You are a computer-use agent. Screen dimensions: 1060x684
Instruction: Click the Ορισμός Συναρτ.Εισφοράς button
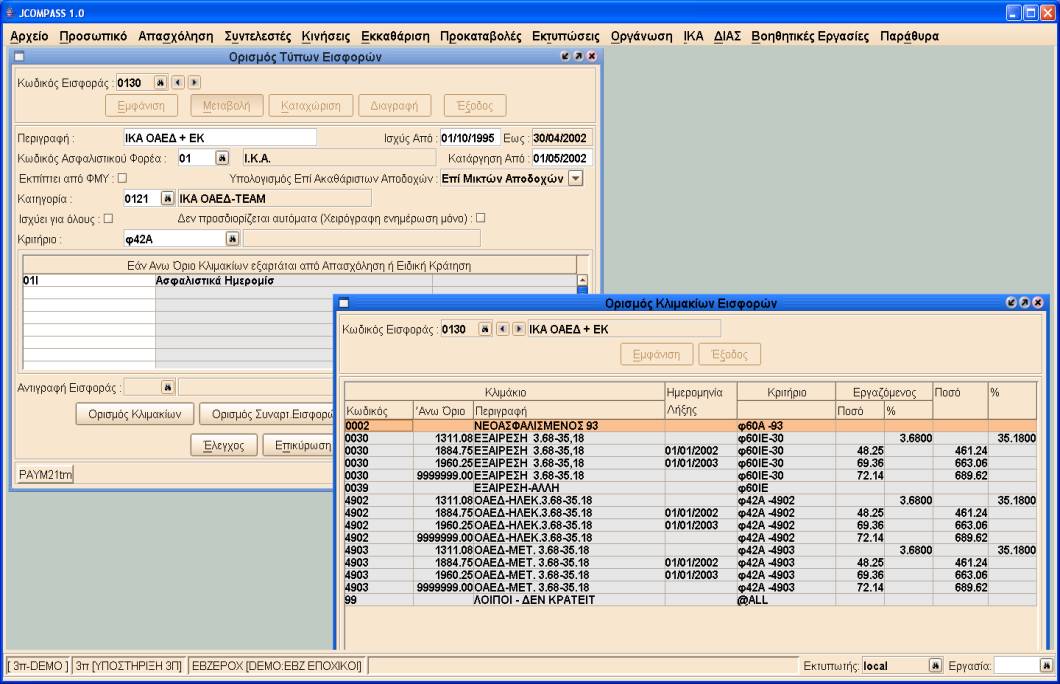tap(267, 414)
